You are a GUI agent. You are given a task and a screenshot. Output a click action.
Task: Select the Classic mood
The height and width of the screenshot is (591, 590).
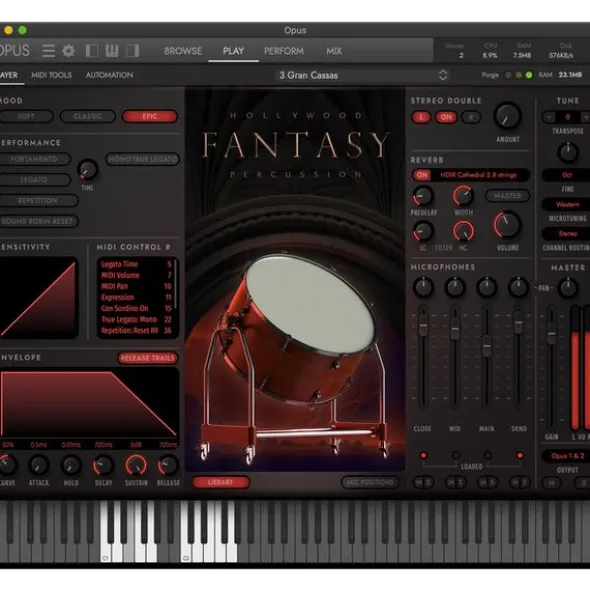87,116
